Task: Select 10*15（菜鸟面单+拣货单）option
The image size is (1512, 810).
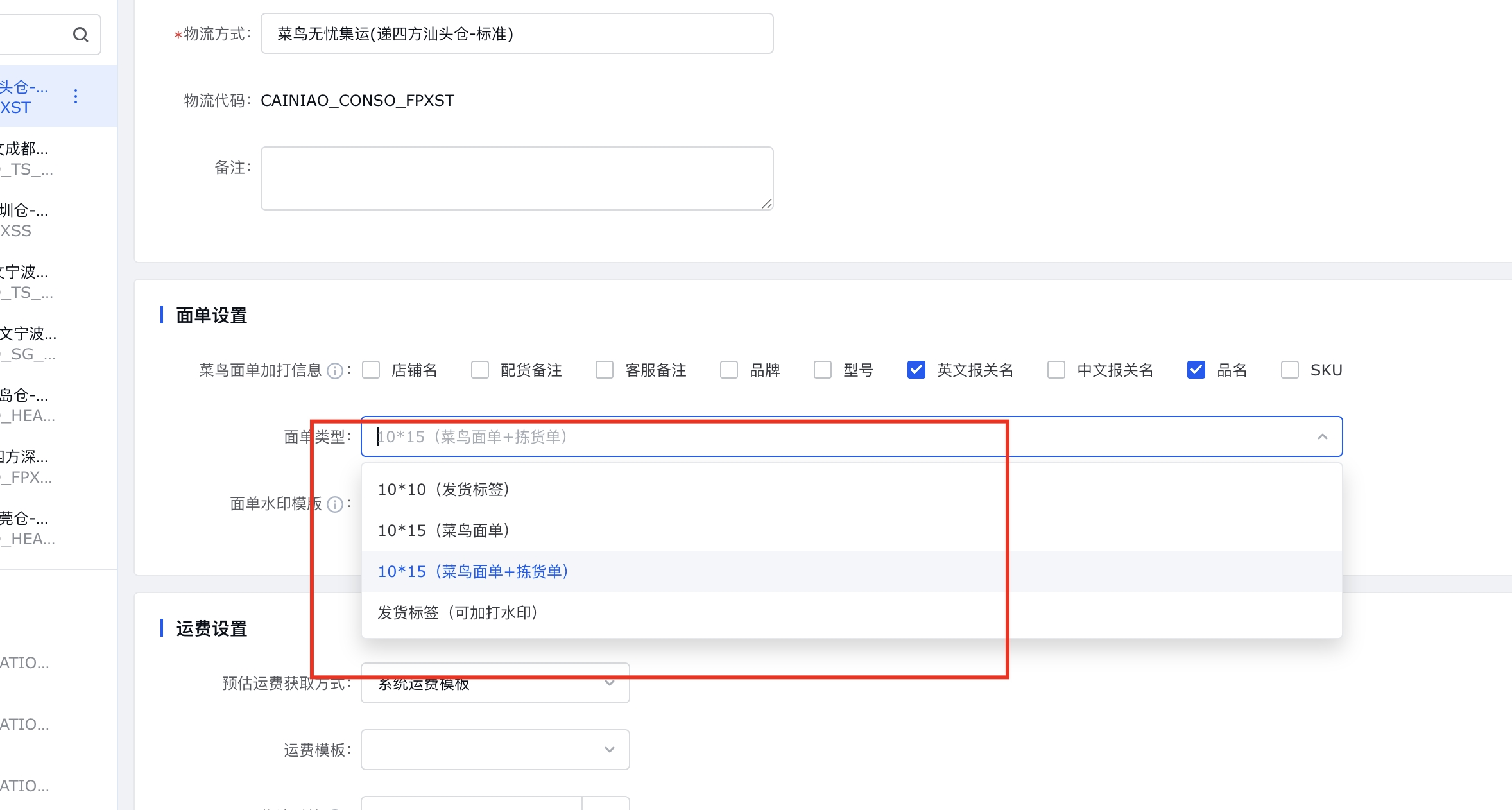Action: click(852, 572)
